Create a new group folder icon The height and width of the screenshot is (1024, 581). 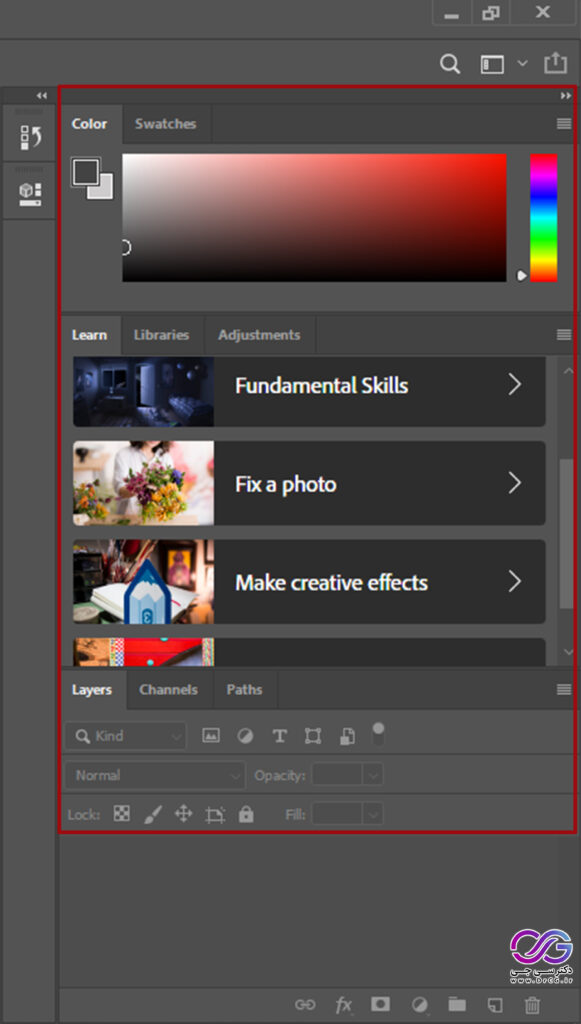(457, 1004)
